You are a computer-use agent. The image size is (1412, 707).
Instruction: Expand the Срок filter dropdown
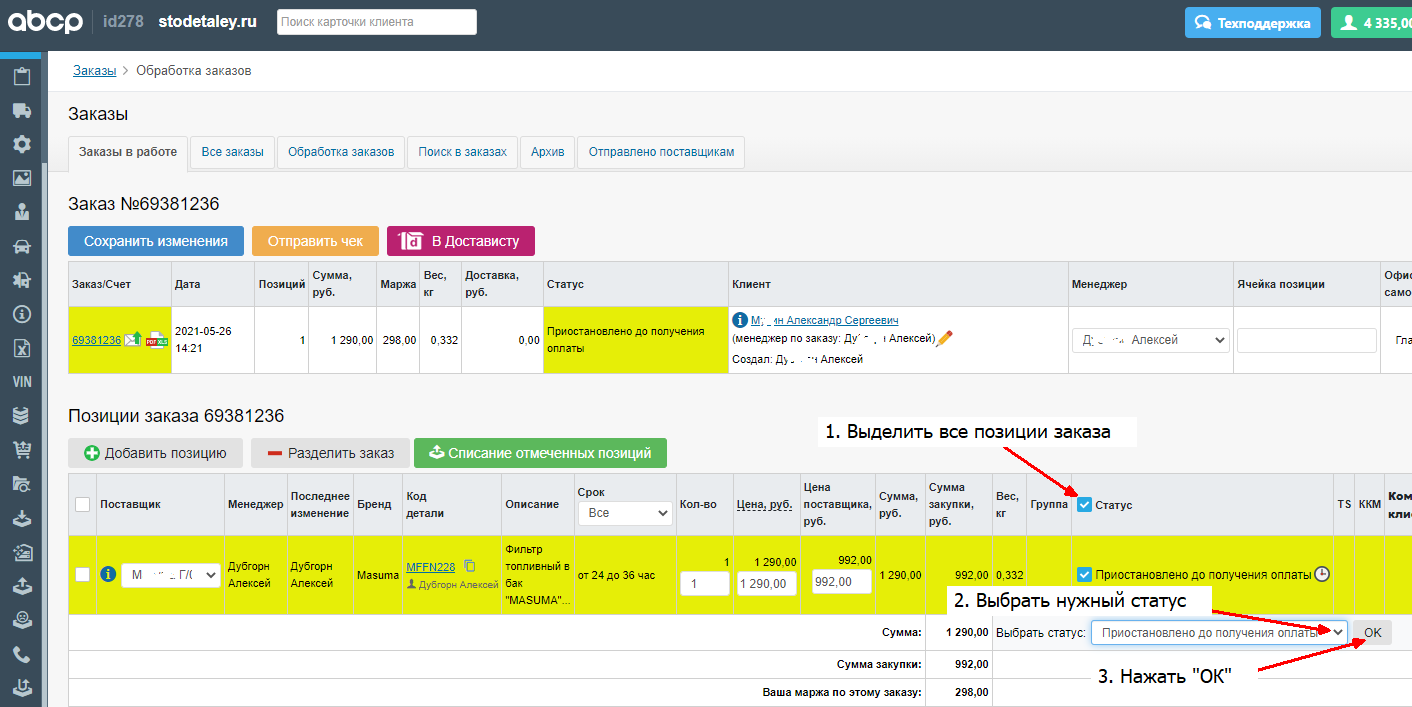(625, 513)
